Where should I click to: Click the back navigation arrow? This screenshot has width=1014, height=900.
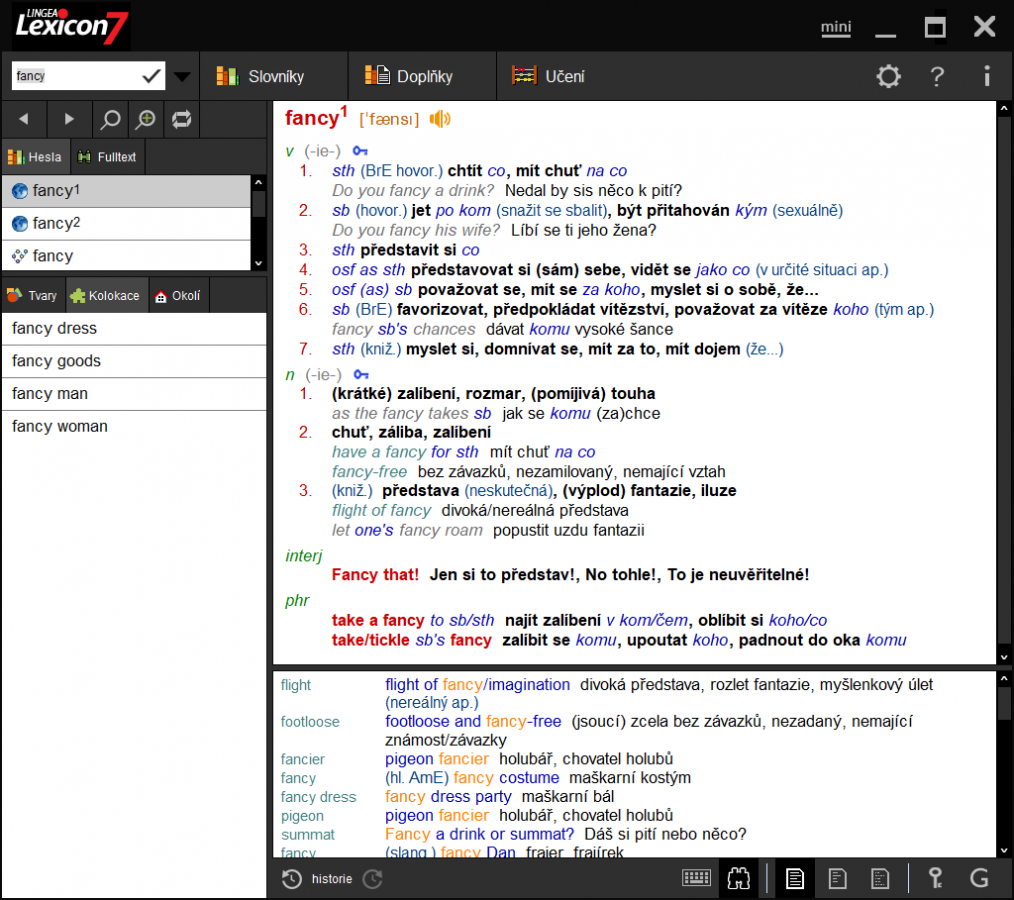pyautogui.click(x=23, y=118)
